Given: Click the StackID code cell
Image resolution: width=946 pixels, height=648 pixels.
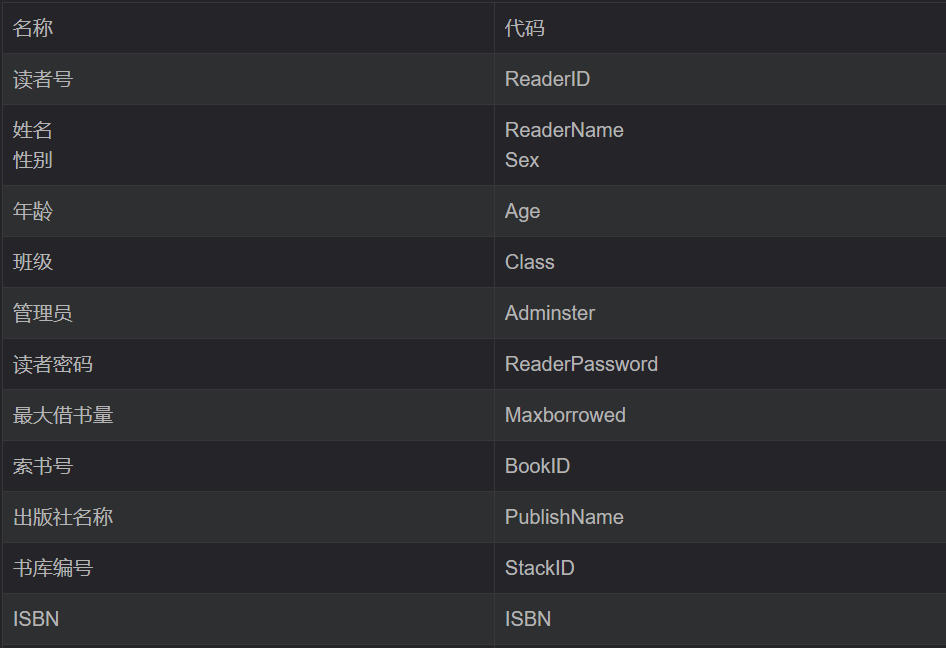Looking at the screenshot, I should (x=539, y=568).
